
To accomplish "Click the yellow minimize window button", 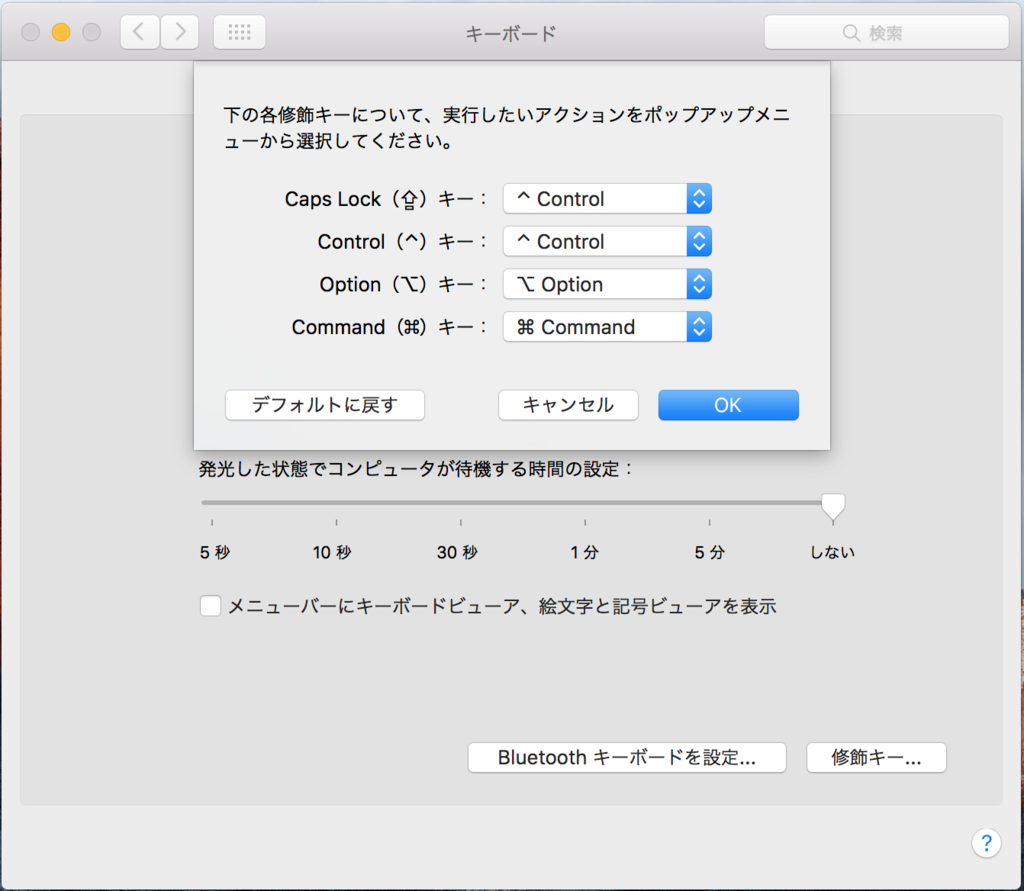I will [x=61, y=32].
